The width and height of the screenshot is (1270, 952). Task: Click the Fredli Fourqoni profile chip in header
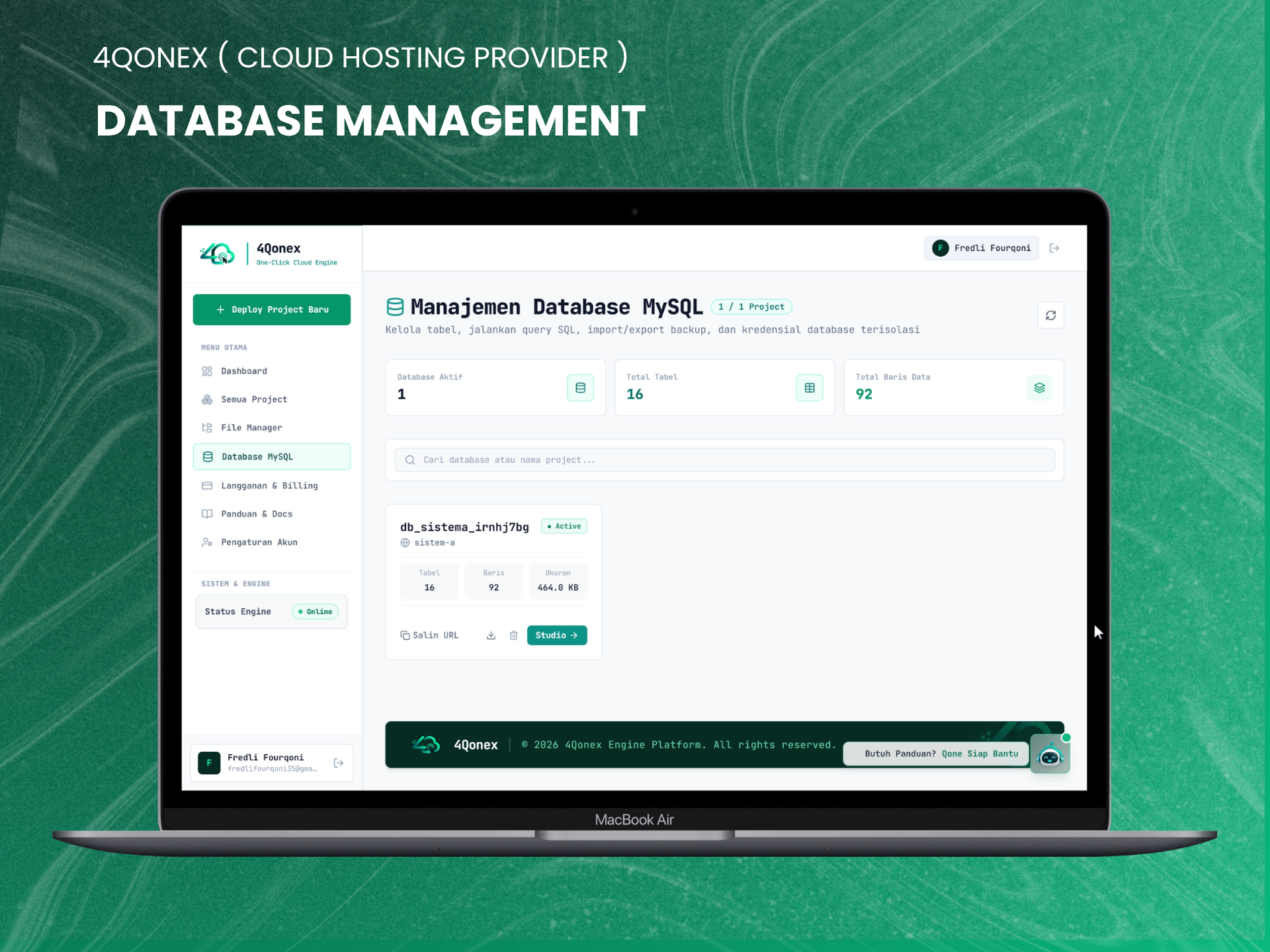pyautogui.click(x=982, y=248)
